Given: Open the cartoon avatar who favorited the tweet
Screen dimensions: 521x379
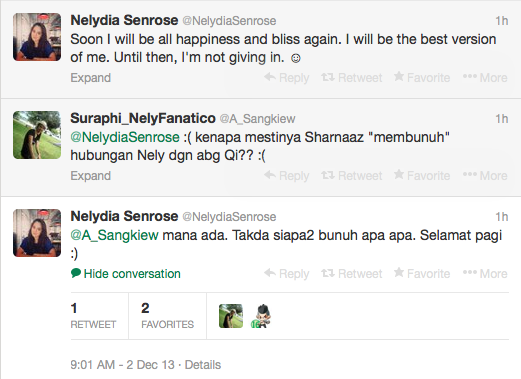Looking at the screenshot, I should pyautogui.click(x=261, y=316).
